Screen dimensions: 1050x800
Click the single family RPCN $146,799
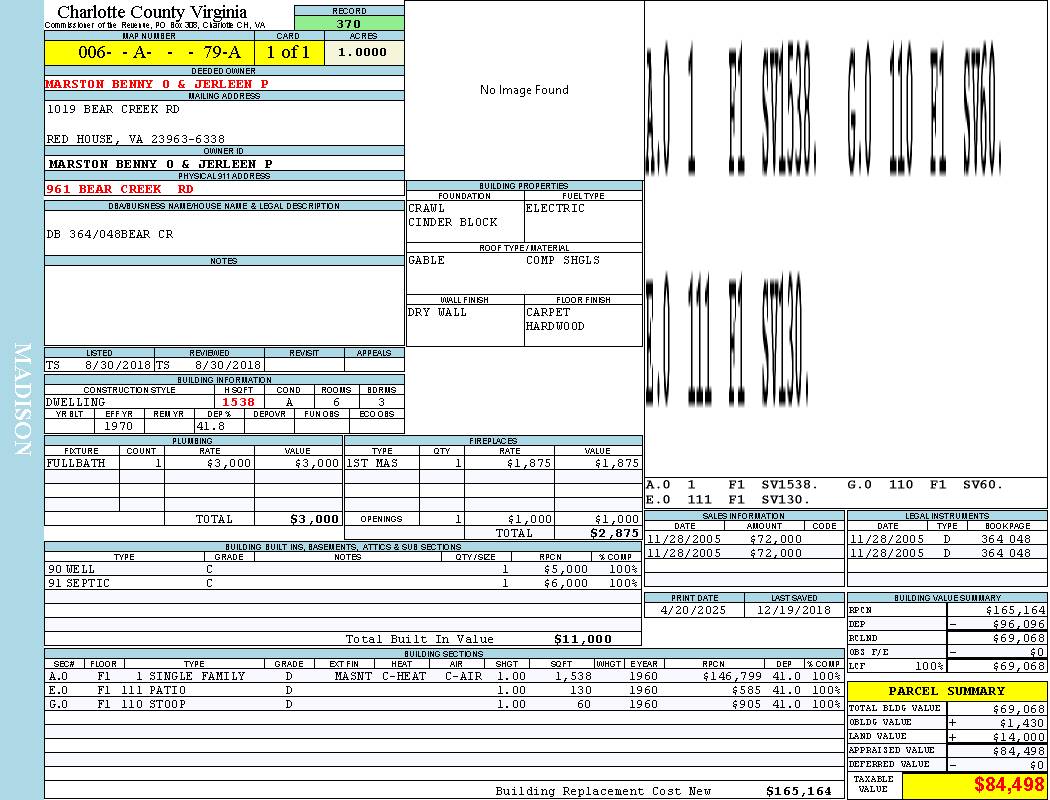[x=733, y=677]
